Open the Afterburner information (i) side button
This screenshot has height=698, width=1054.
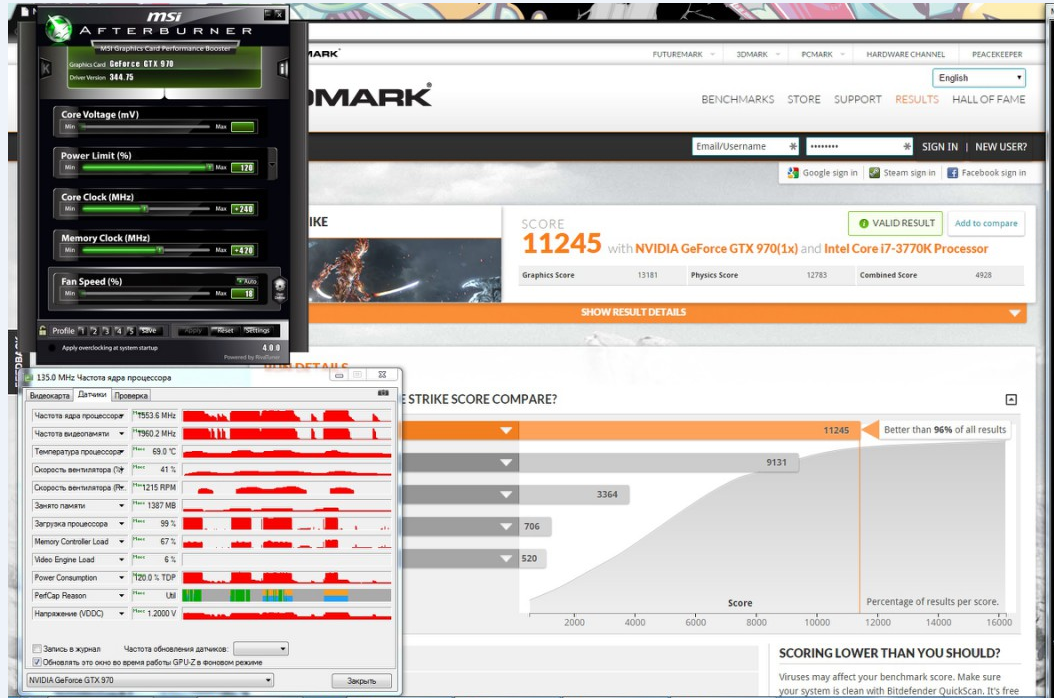pyautogui.click(x=283, y=68)
